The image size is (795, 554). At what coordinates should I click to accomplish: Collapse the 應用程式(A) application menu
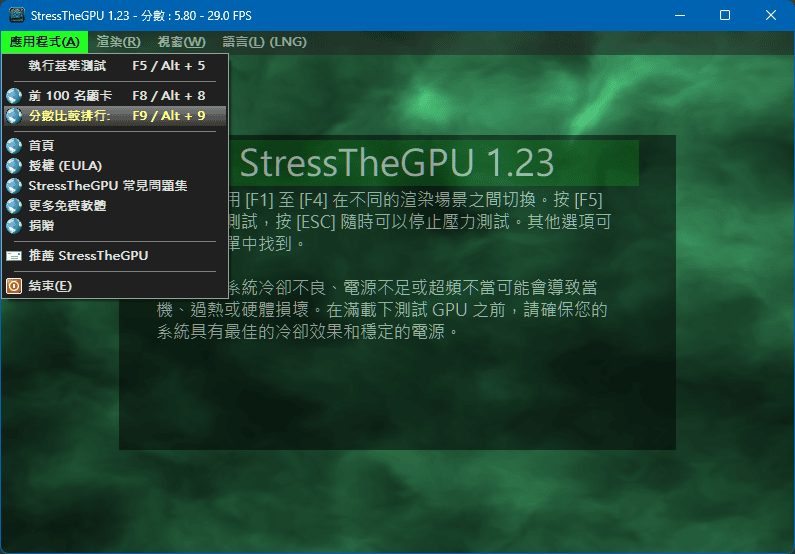coord(44,42)
